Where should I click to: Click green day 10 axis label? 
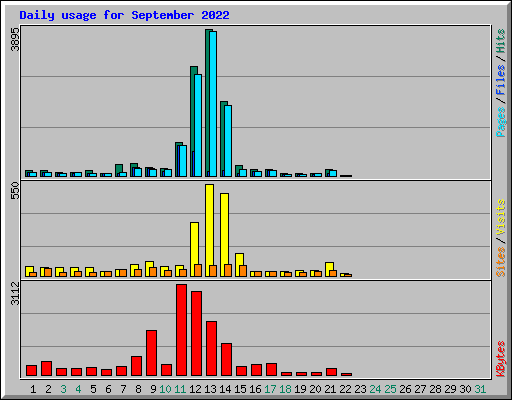point(165,389)
